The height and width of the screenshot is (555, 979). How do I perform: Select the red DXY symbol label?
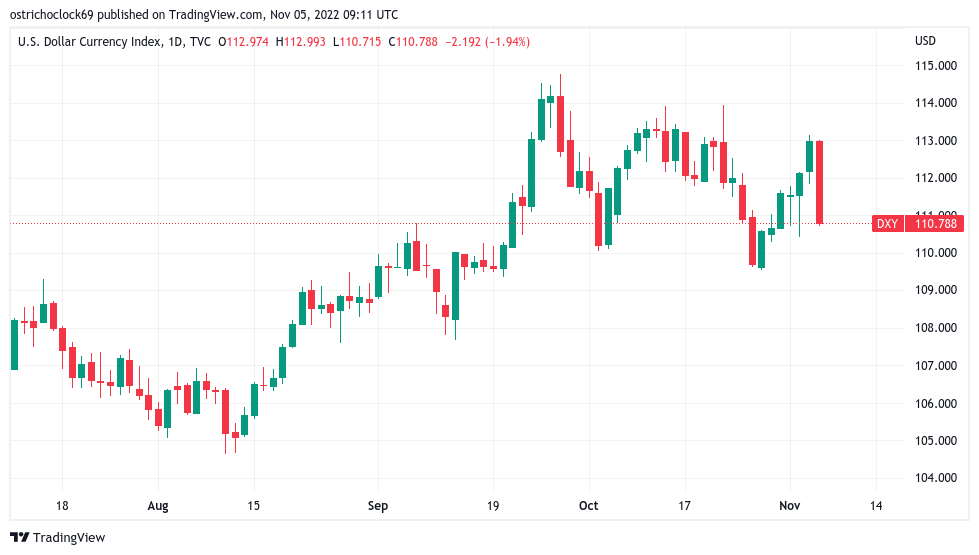point(887,224)
